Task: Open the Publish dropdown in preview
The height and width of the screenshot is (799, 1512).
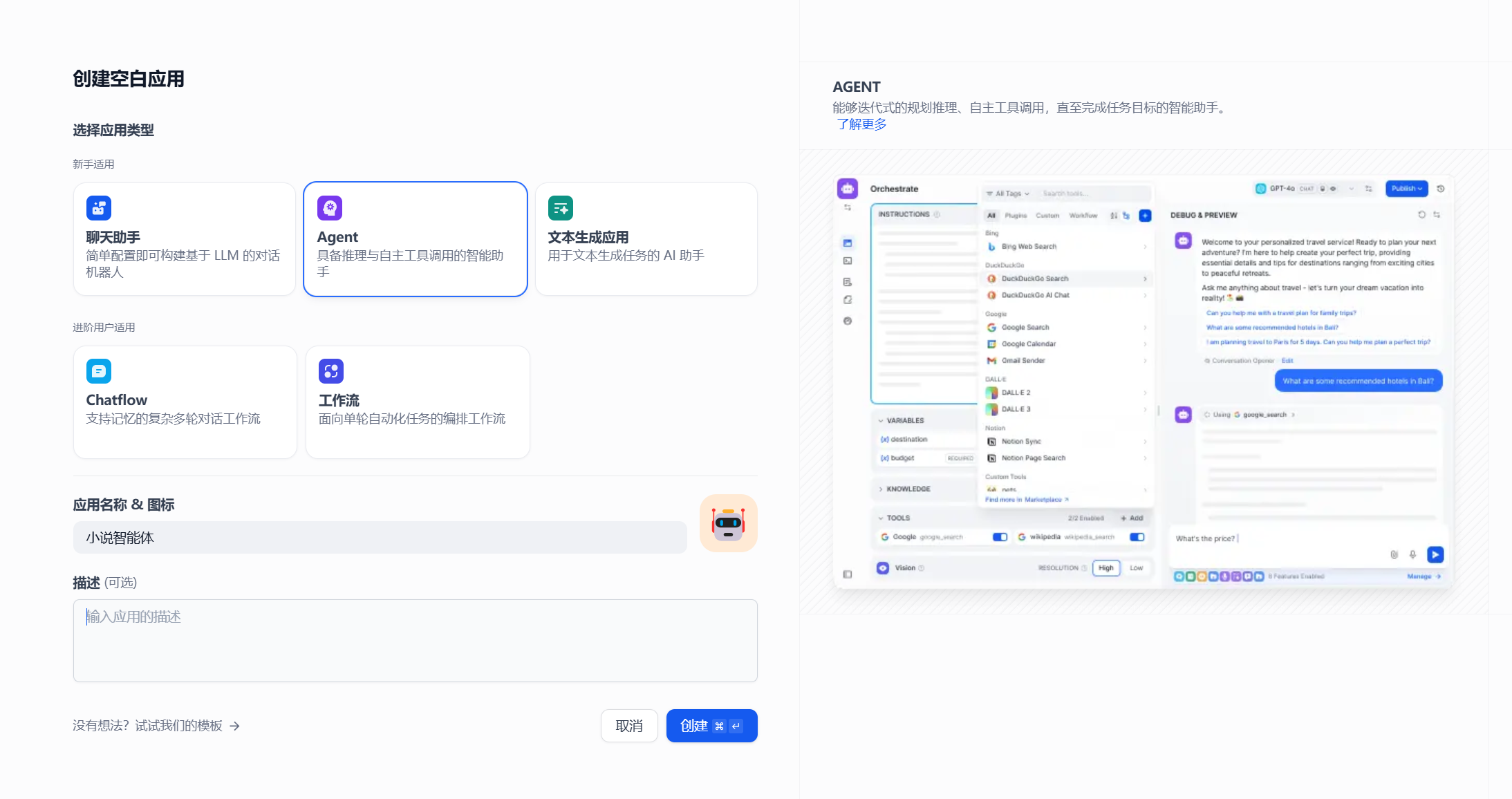Action: click(x=1406, y=189)
